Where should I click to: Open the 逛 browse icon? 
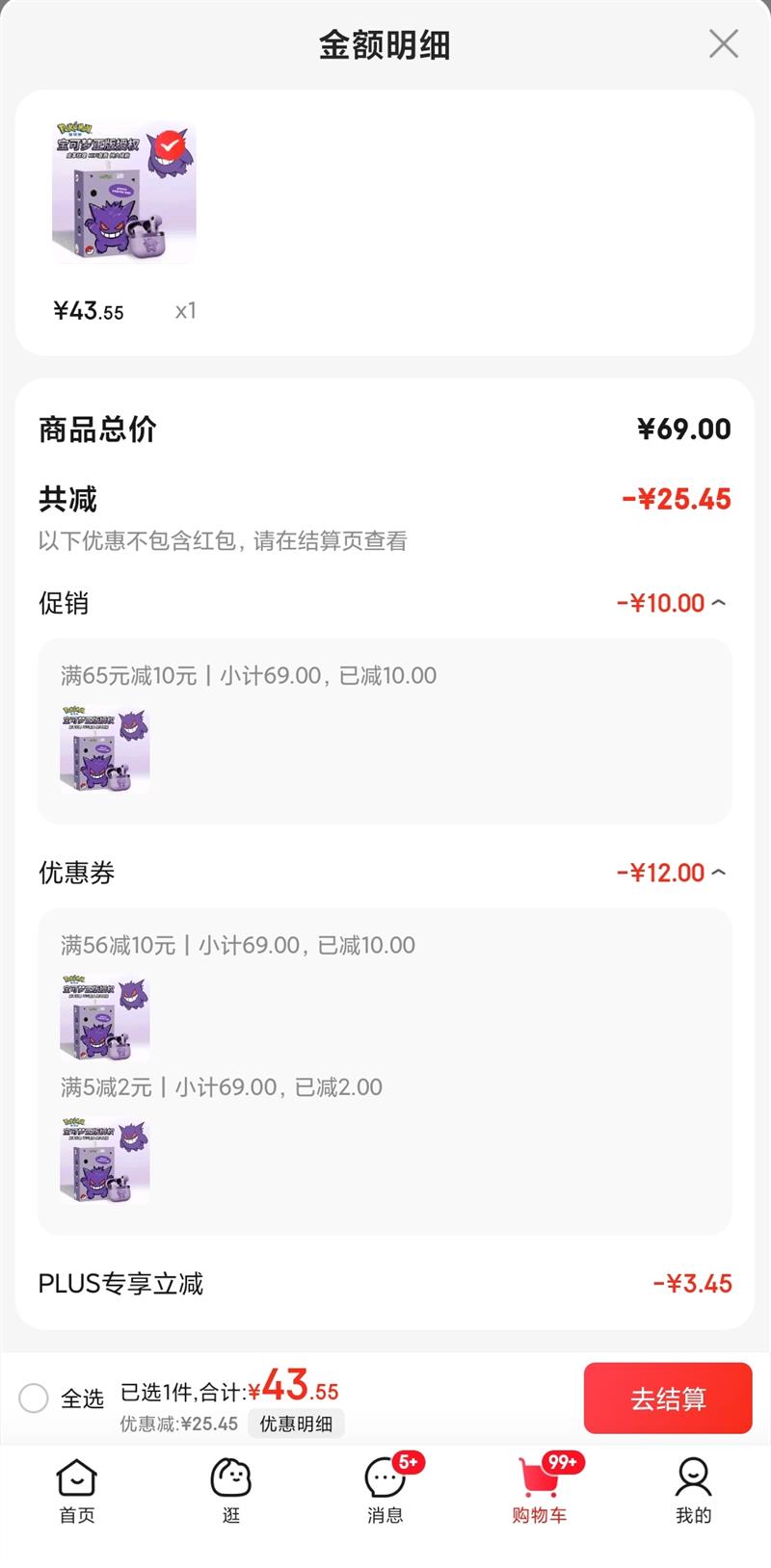pos(231,1478)
